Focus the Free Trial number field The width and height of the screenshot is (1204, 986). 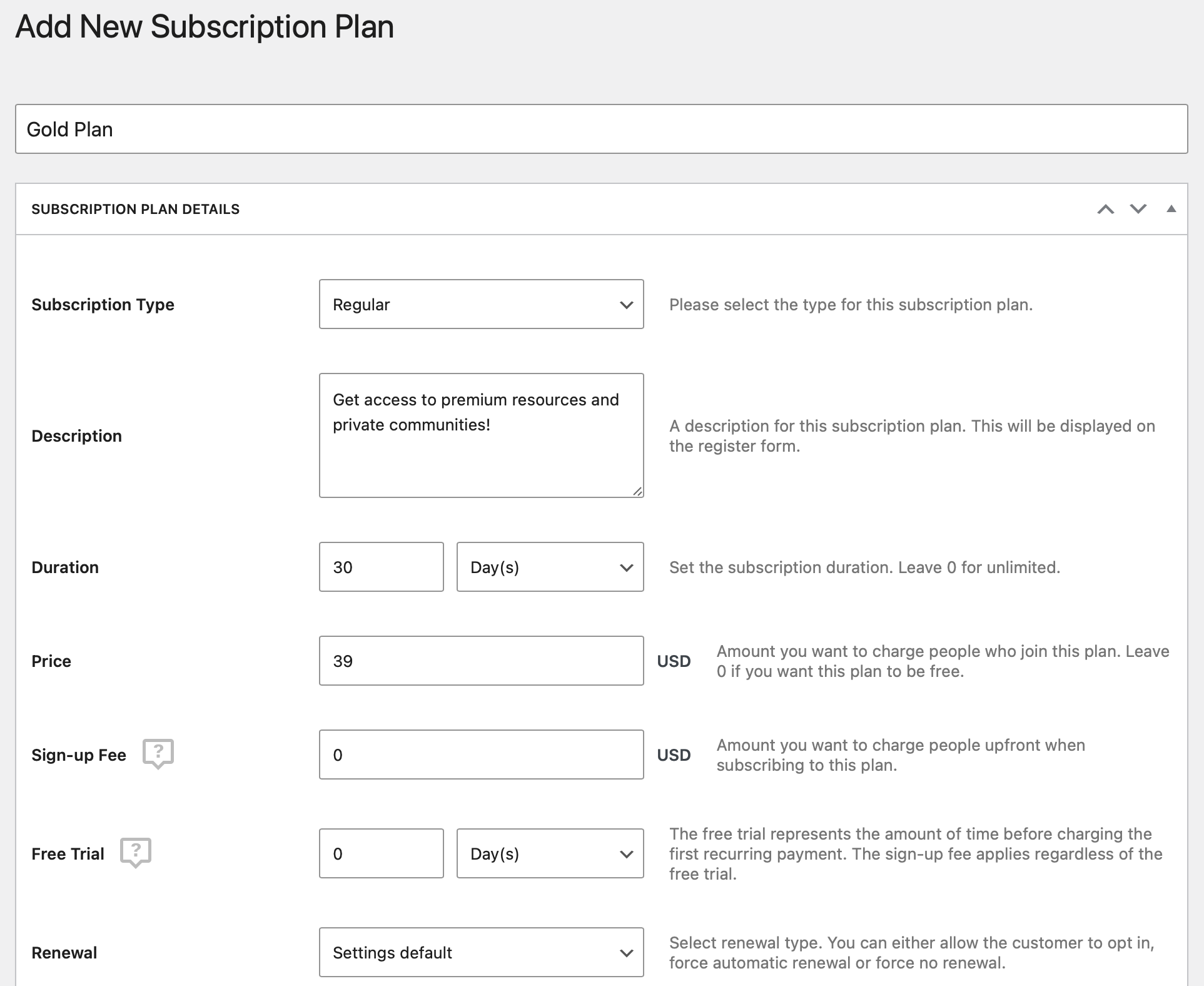pyautogui.click(x=382, y=853)
